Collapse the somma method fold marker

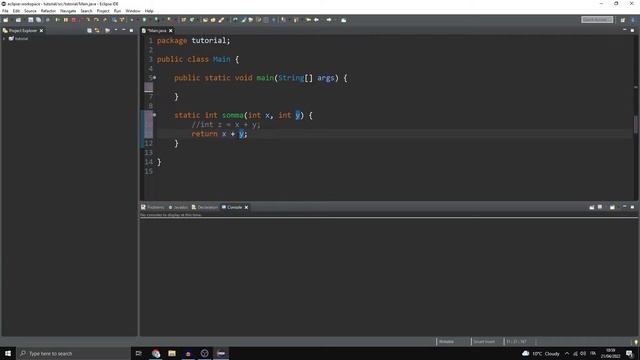click(x=154, y=115)
